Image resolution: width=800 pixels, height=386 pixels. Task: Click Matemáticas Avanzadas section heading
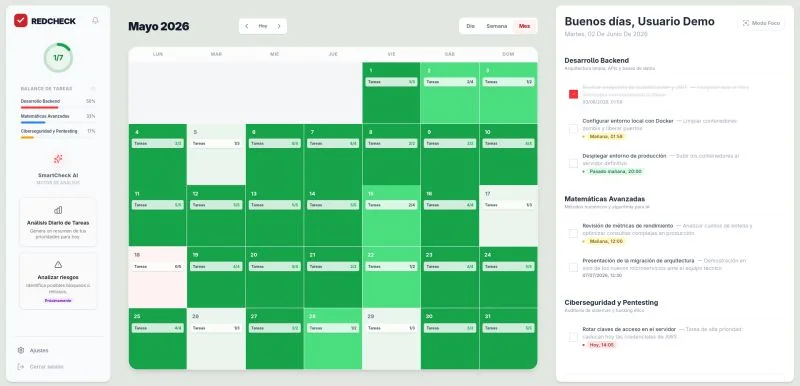[605, 199]
